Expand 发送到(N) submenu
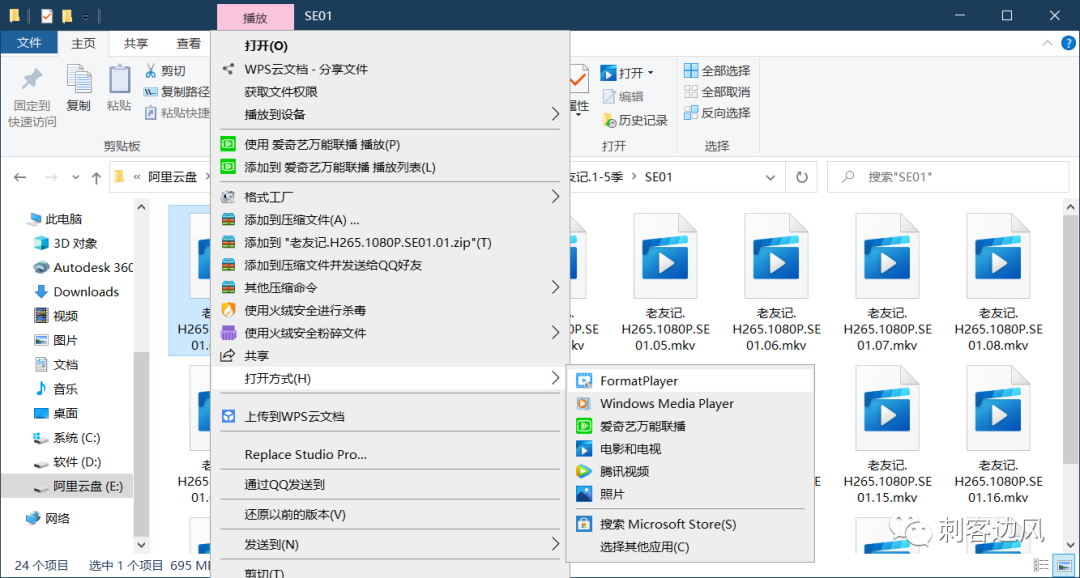 point(390,545)
